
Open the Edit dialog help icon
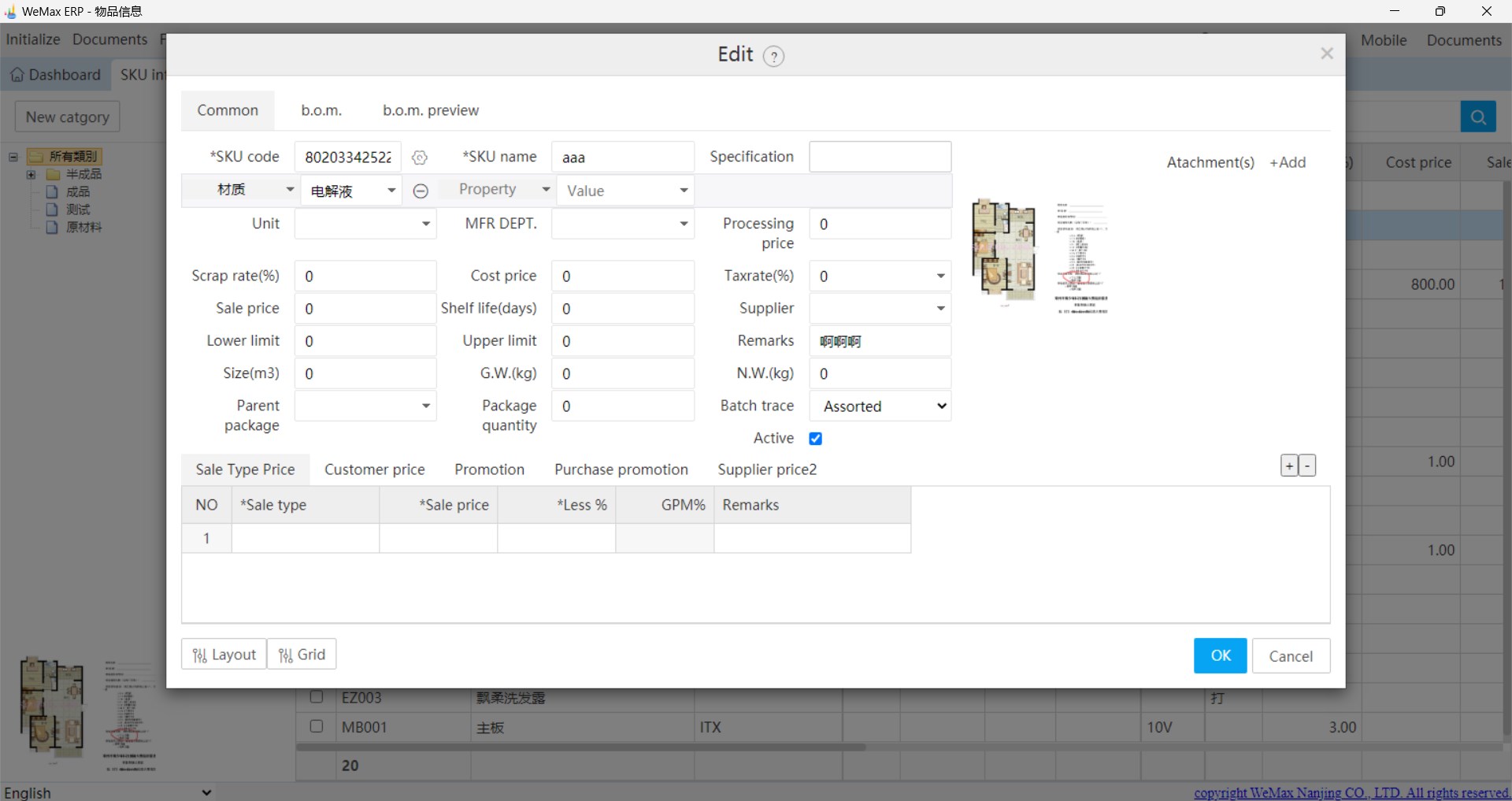[773, 56]
